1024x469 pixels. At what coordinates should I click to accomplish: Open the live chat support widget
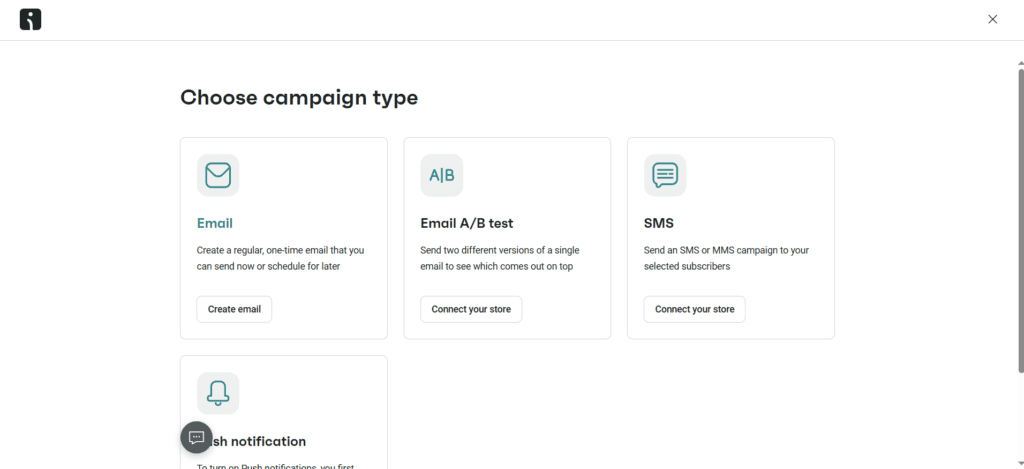click(x=197, y=437)
